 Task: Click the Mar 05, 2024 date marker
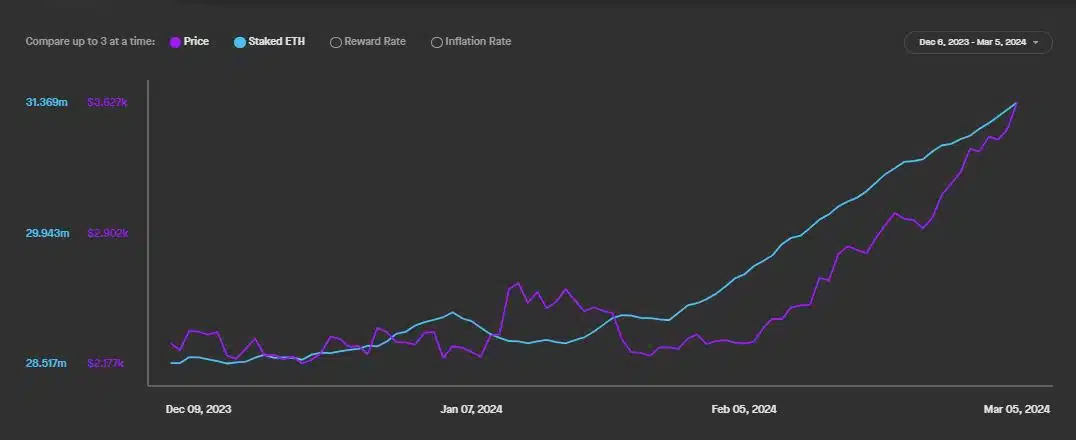pyautogui.click(x=1017, y=409)
